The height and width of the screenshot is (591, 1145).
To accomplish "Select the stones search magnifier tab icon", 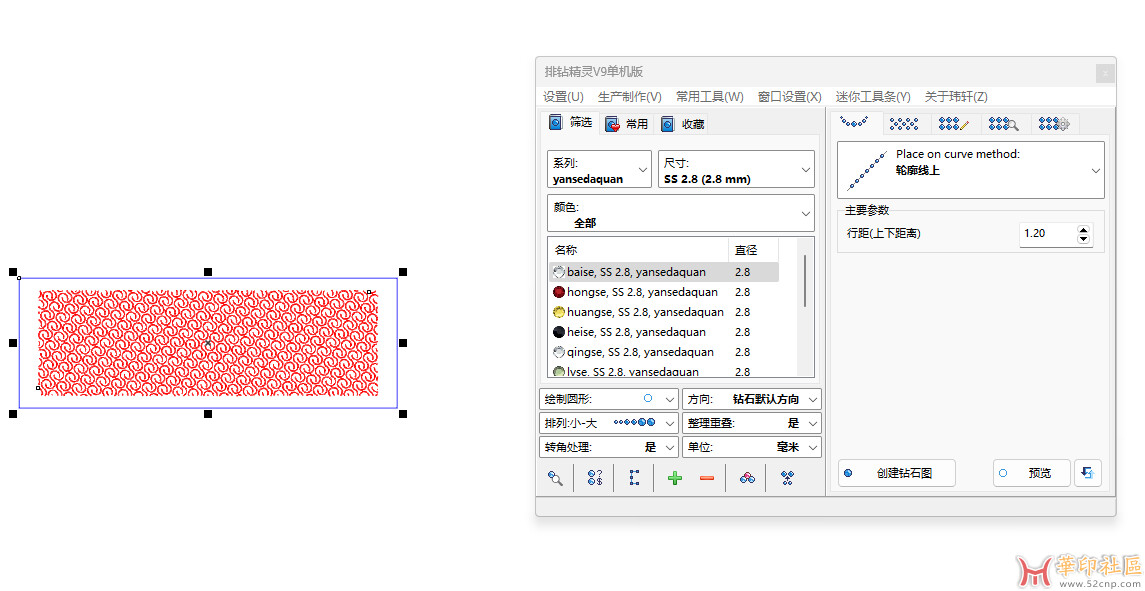I will coord(1003,124).
